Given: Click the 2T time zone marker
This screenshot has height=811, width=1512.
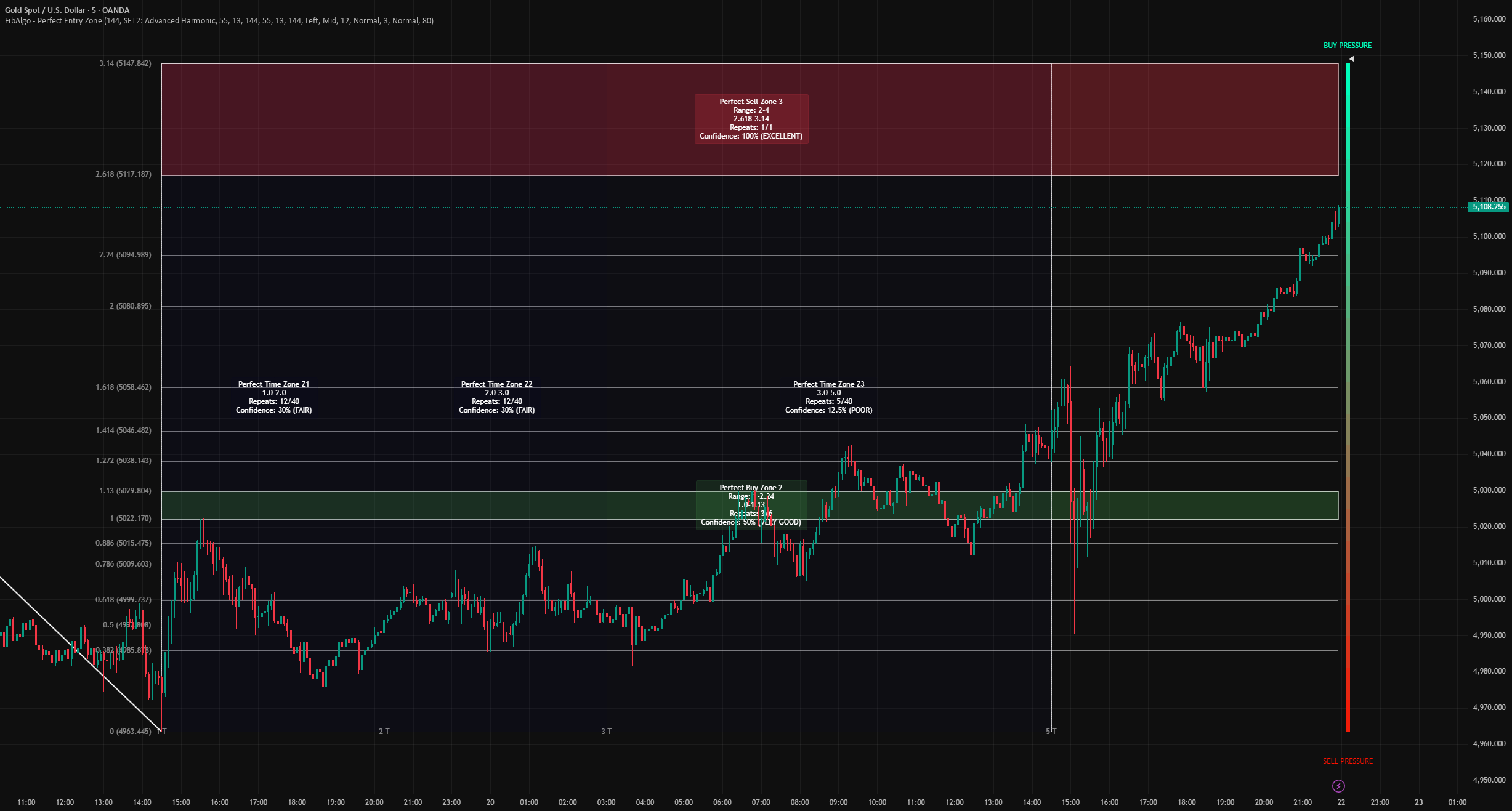Looking at the screenshot, I should click(x=384, y=732).
